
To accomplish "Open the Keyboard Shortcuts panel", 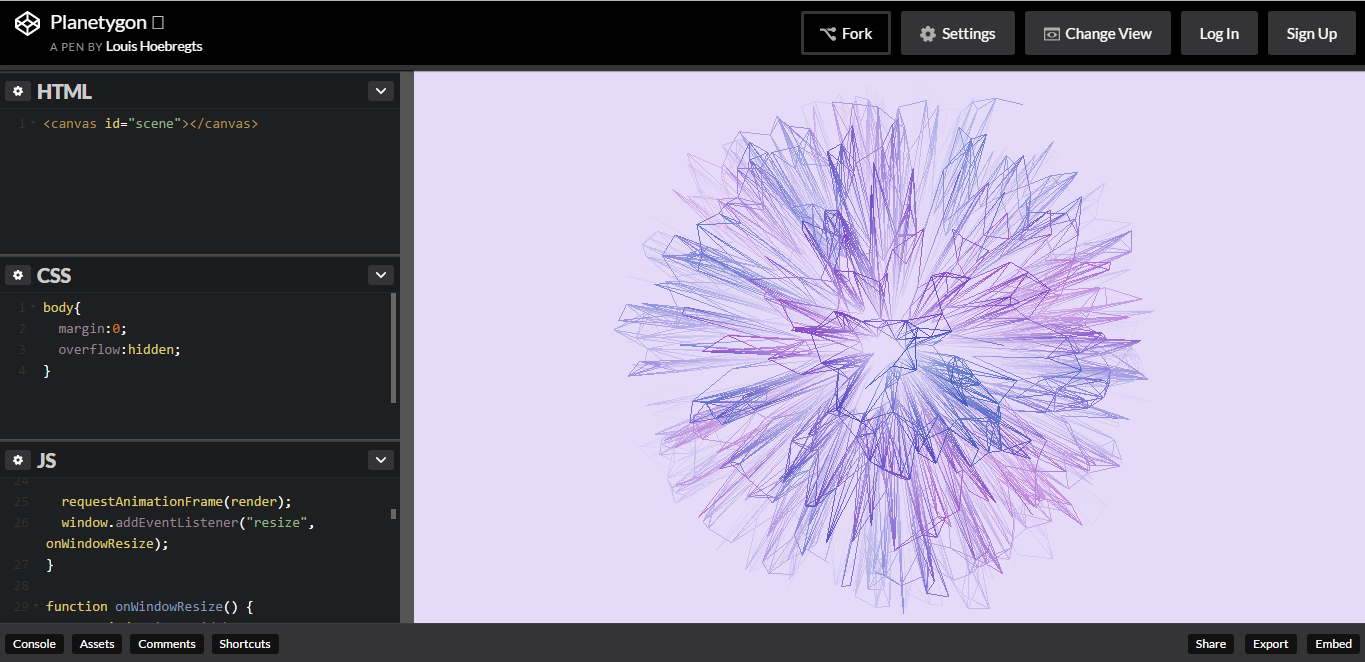I will [x=244, y=643].
